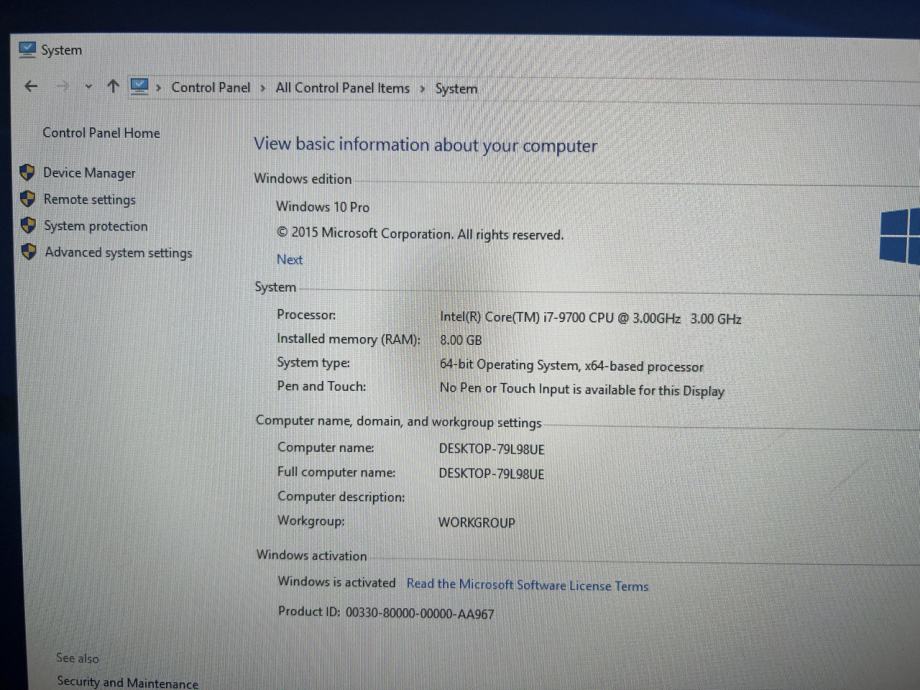The image size is (920, 690).
Task: Click the 2015 Microsoft Corporation copyright text
Action: click(420, 234)
